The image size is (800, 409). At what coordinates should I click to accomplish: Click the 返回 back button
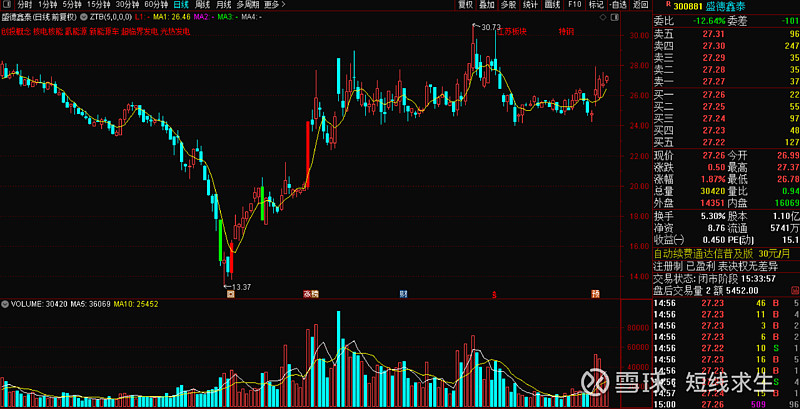(640, 5)
